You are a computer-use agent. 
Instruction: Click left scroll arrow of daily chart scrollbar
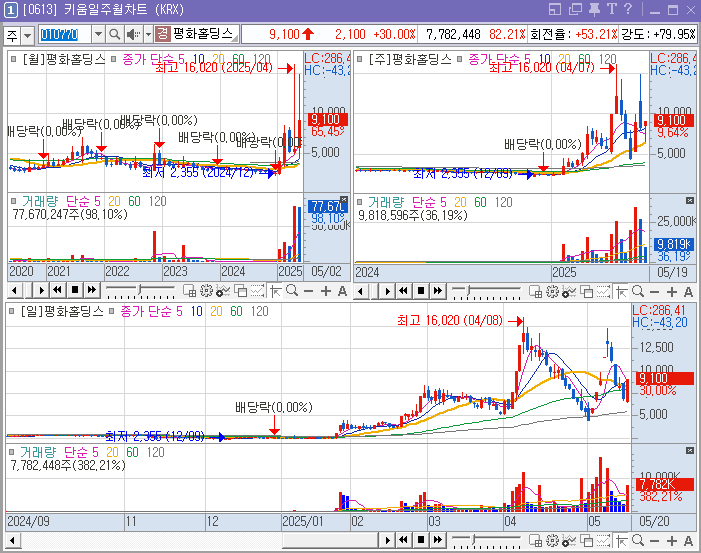[12, 540]
